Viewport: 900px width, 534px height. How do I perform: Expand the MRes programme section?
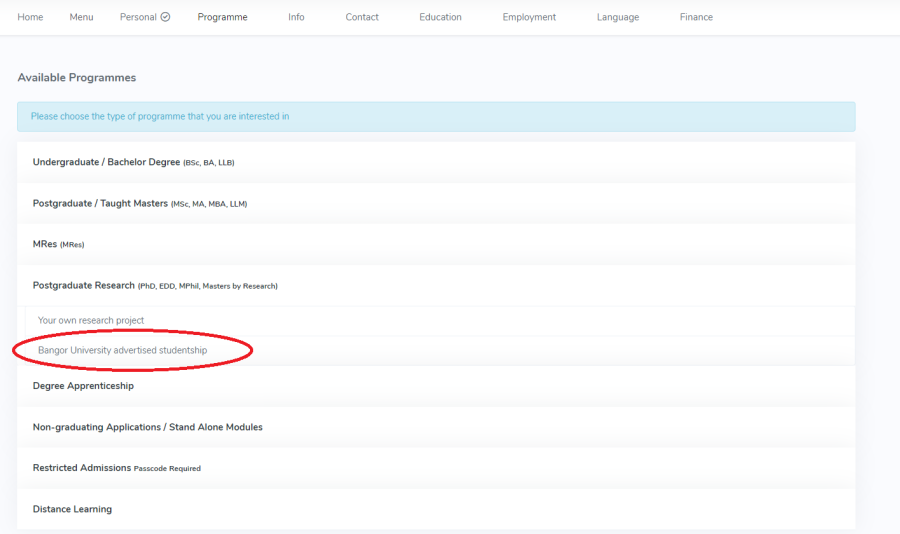[436, 244]
